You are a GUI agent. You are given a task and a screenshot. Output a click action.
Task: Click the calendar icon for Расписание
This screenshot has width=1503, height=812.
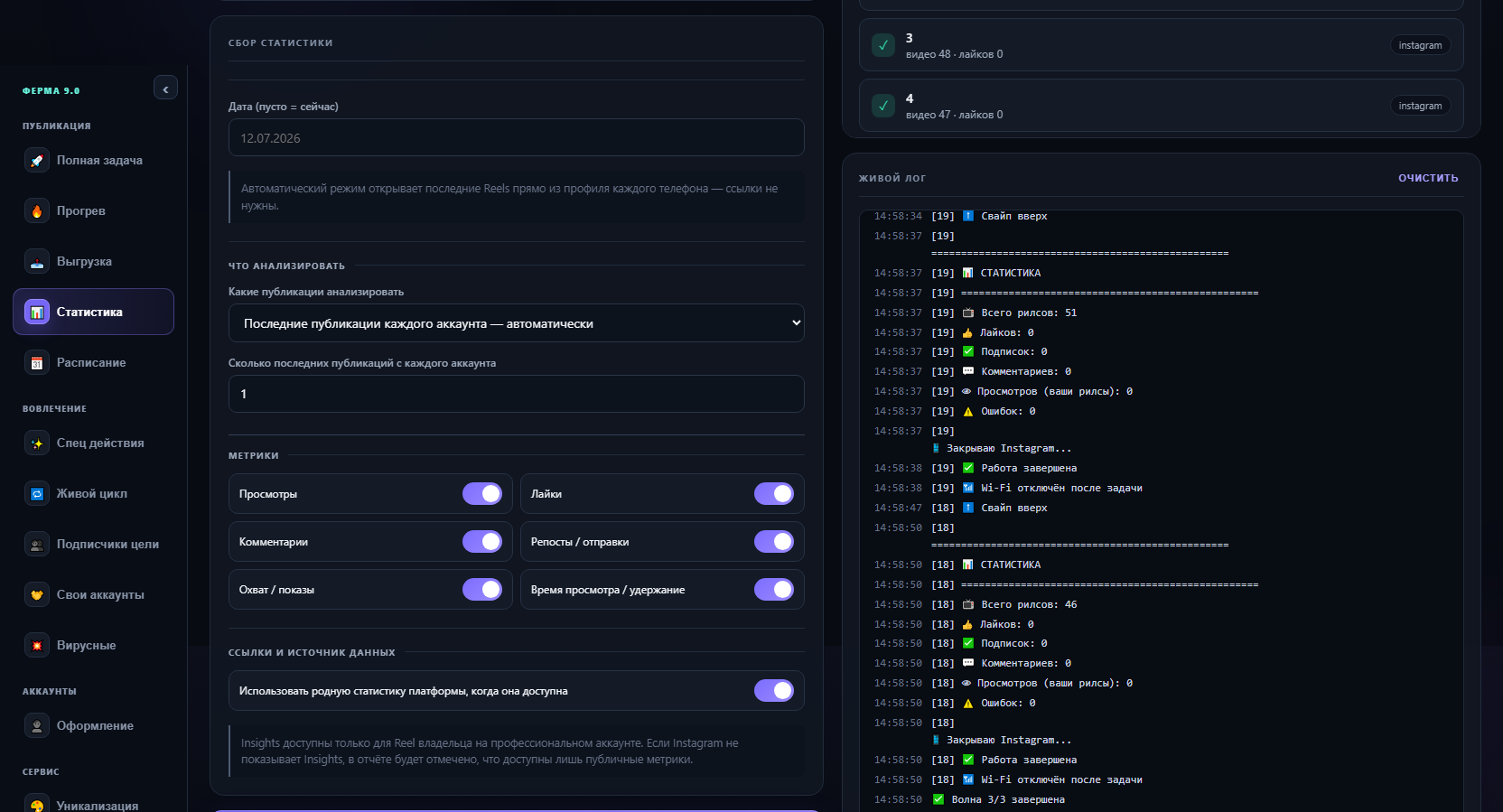37,363
